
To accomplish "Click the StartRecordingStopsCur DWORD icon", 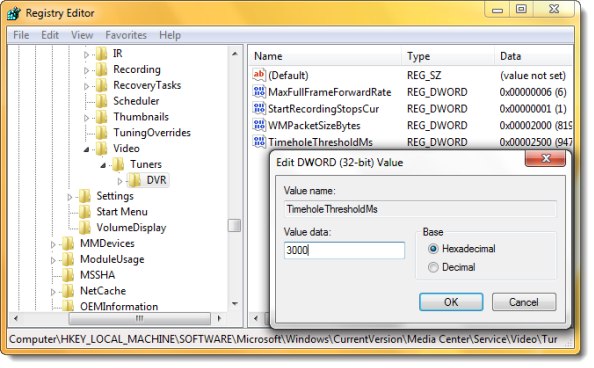I will (x=259, y=108).
